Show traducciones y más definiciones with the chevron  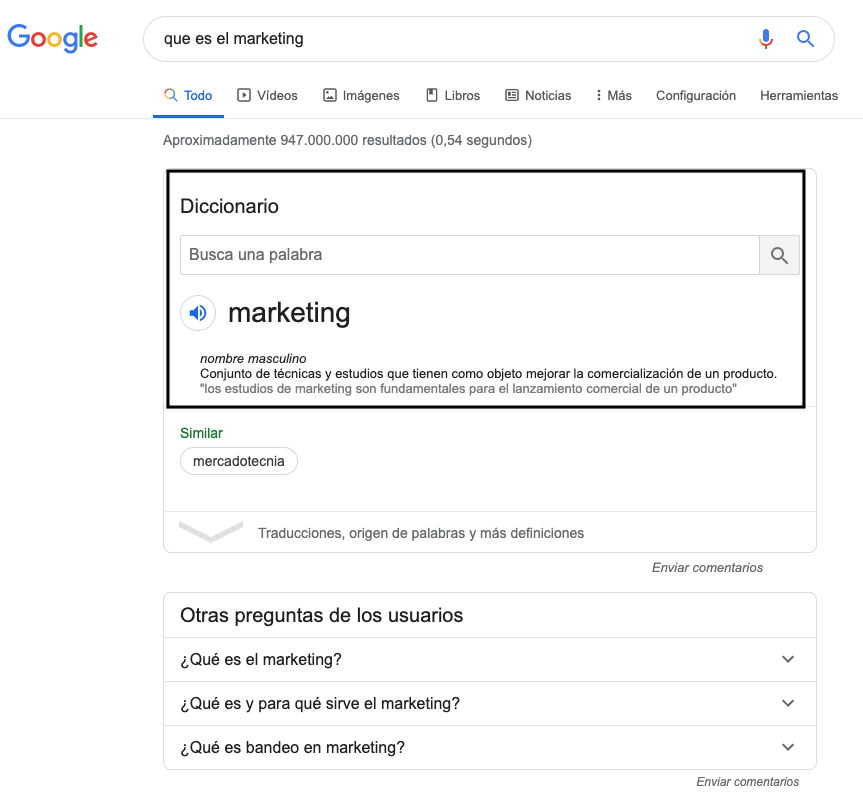point(210,533)
